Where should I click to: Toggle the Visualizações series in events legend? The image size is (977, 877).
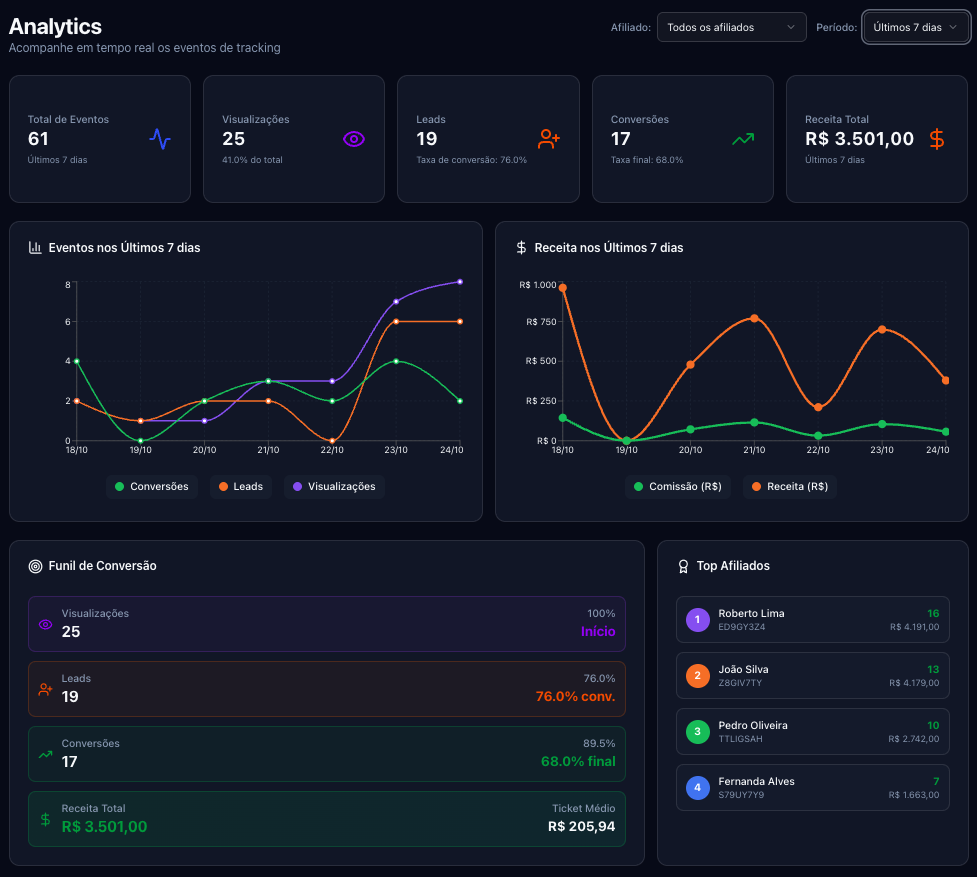coord(334,487)
